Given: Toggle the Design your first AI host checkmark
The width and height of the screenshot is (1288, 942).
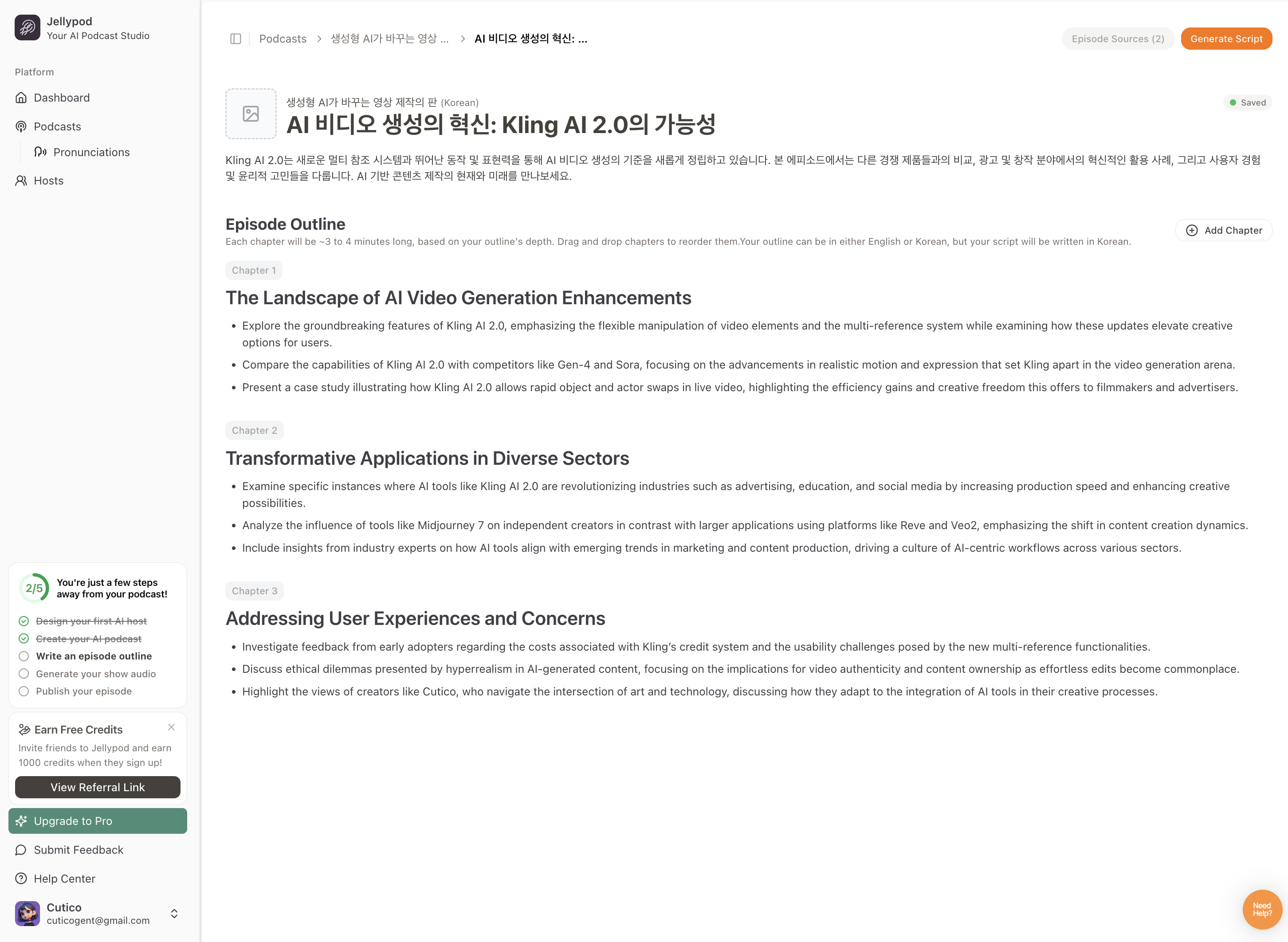Looking at the screenshot, I should (x=24, y=621).
